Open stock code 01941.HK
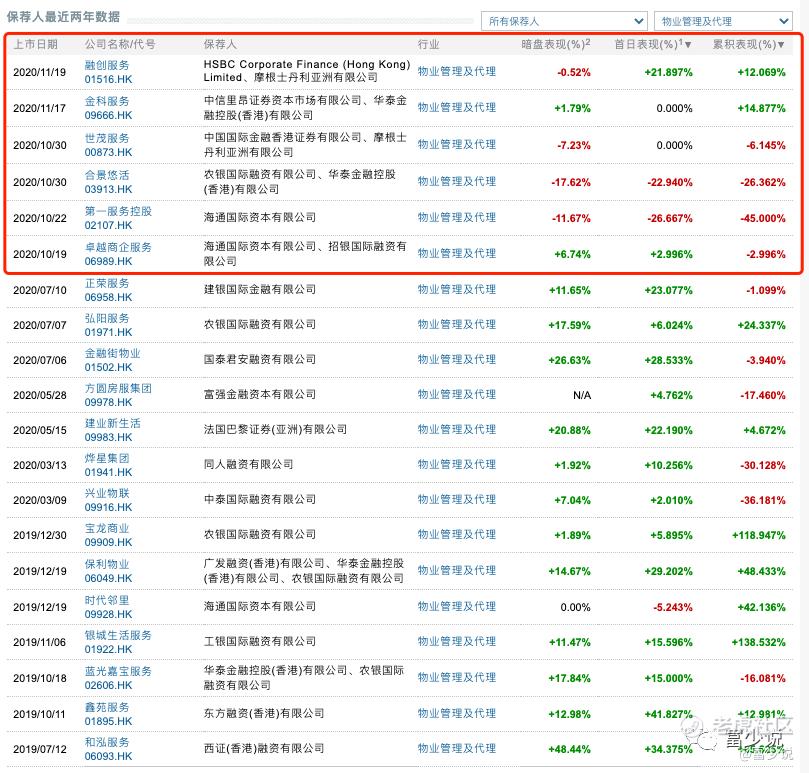The width and height of the screenshot is (809, 773). 108,472
